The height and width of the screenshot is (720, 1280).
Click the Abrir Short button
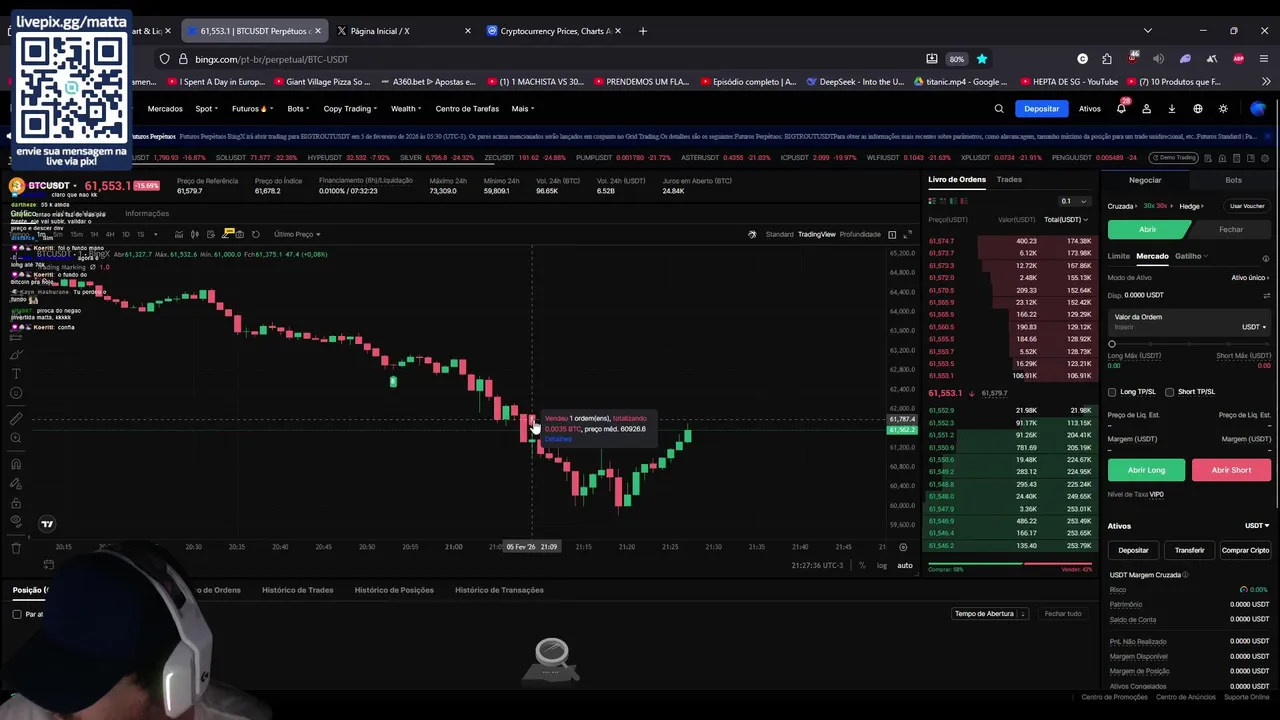[x=1231, y=470]
